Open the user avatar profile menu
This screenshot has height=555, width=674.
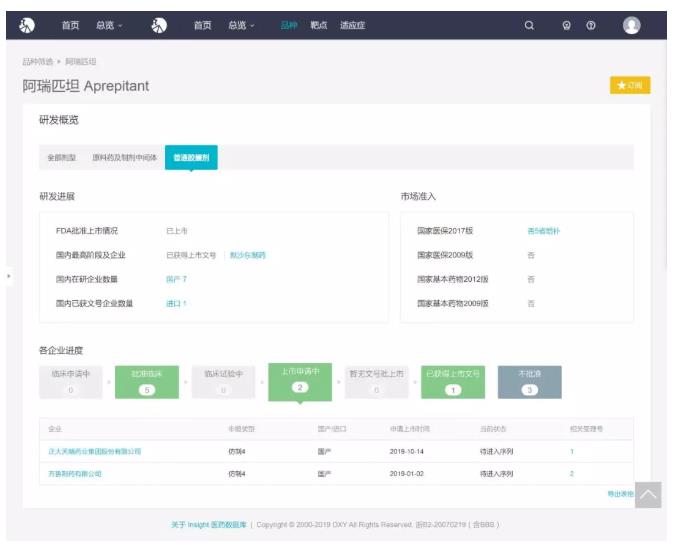coord(631,25)
